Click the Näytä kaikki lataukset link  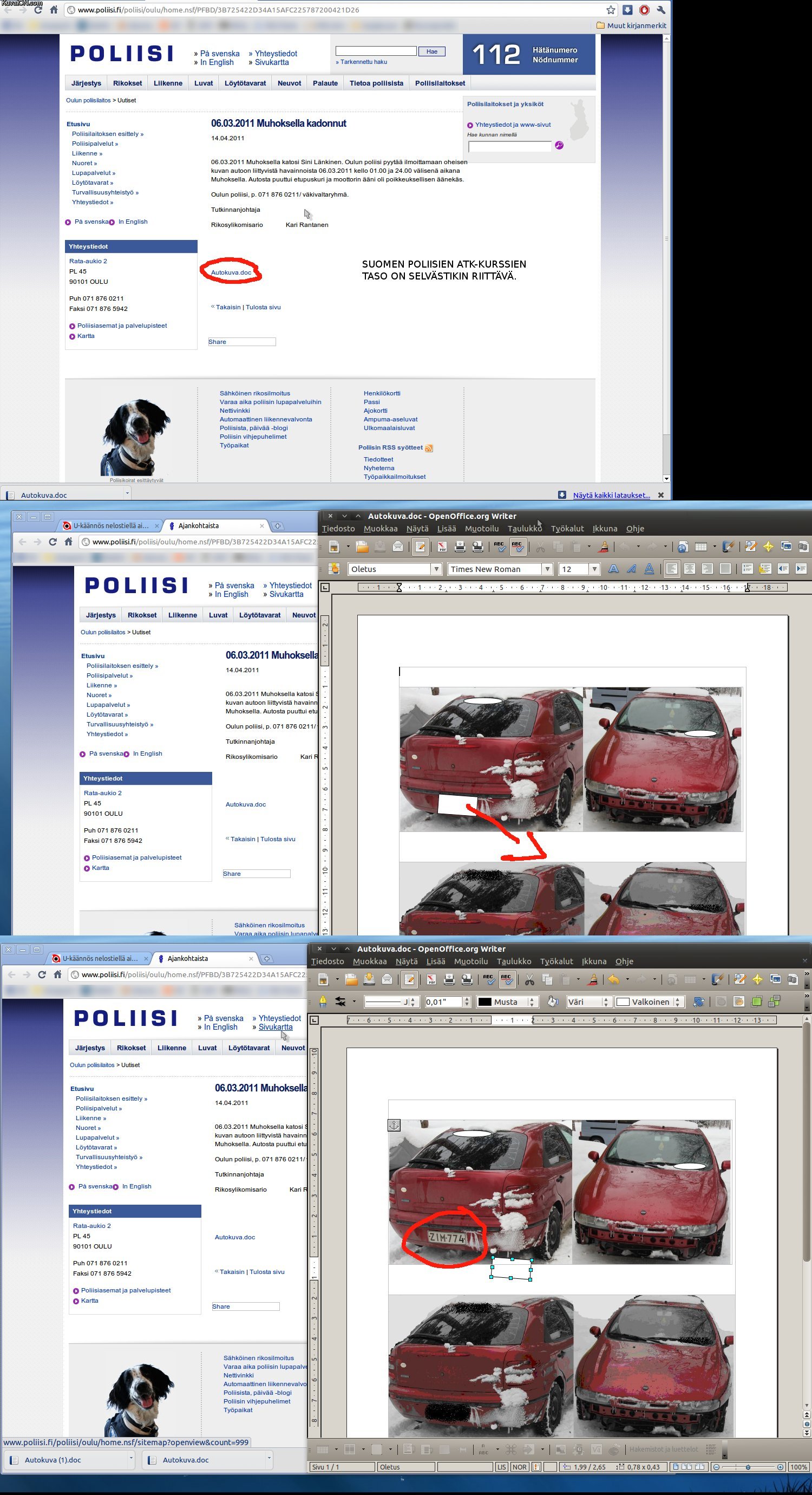(x=611, y=495)
